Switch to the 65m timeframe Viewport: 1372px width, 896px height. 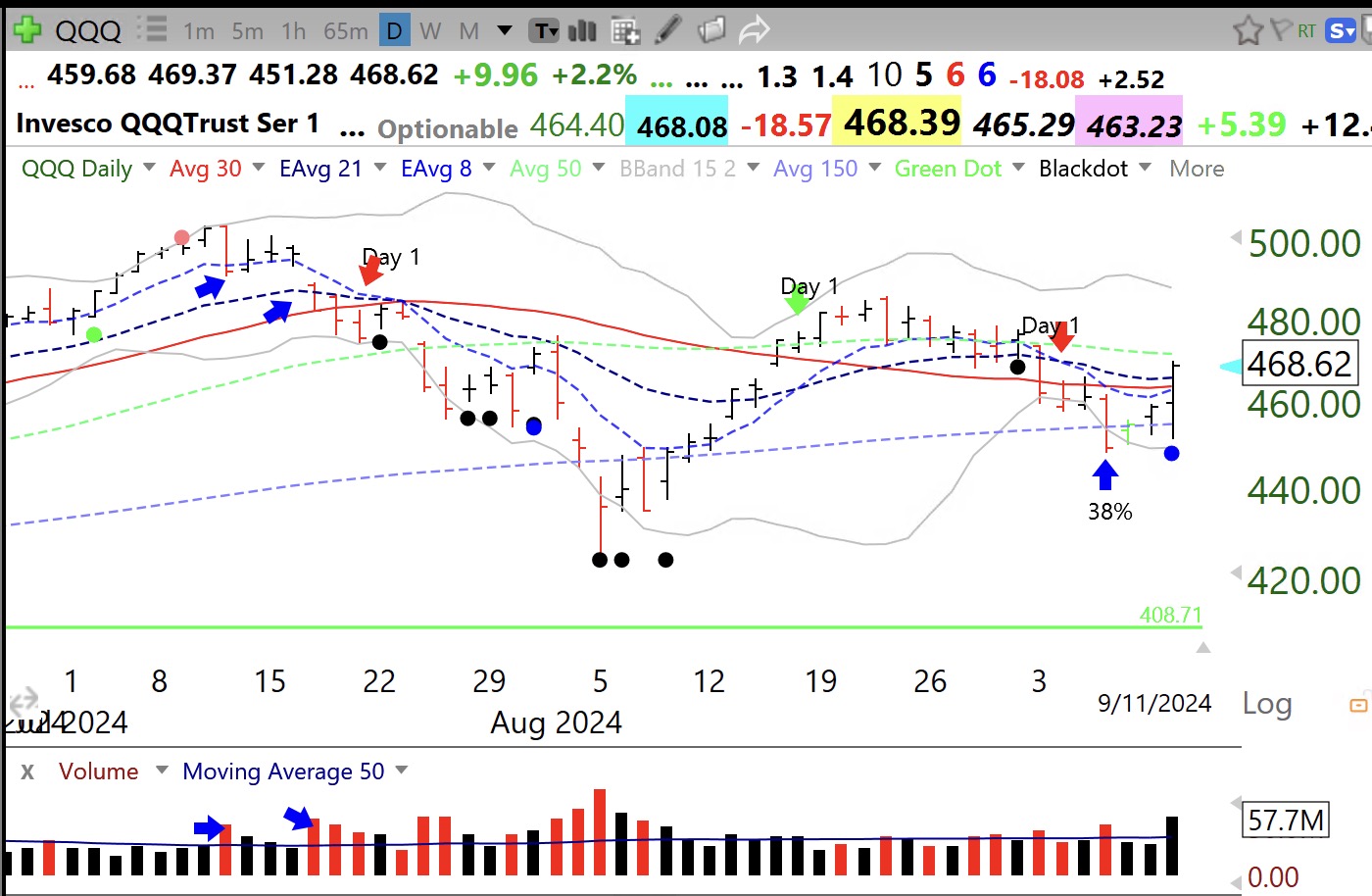[x=345, y=31]
